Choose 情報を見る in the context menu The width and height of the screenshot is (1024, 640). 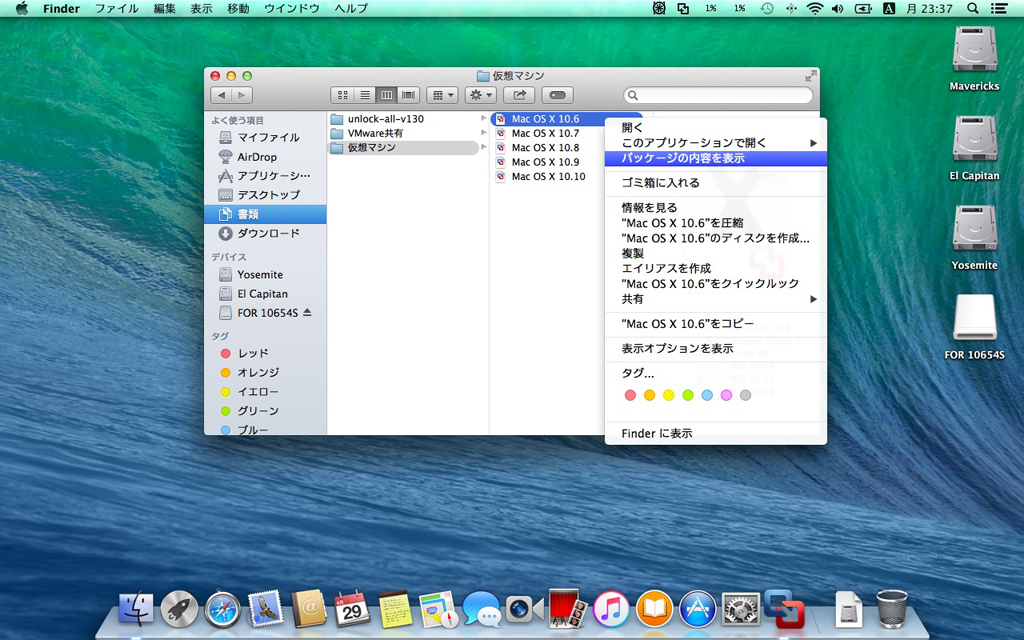[716, 208]
